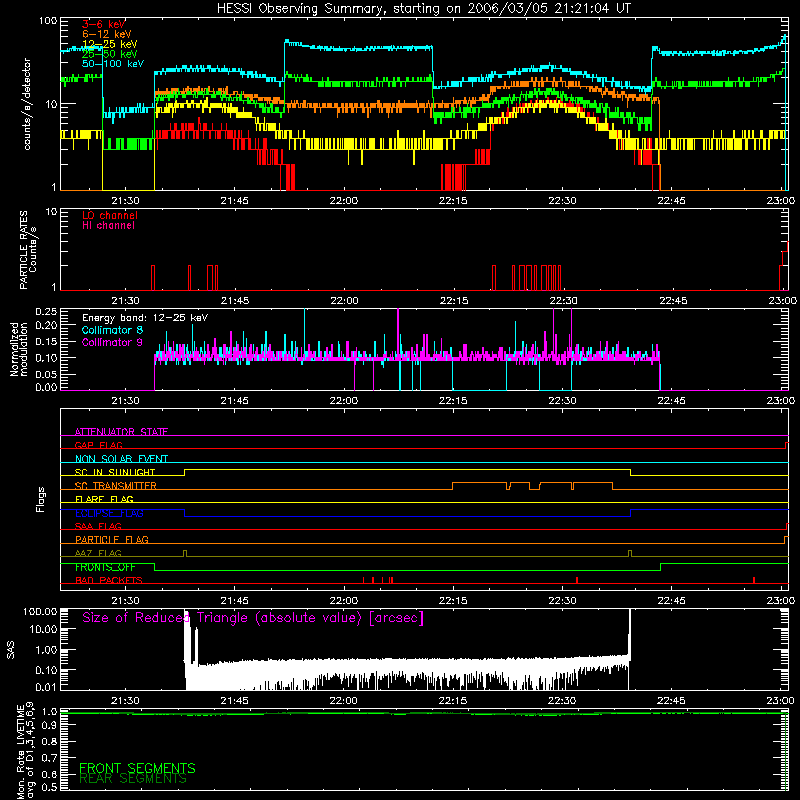Image resolution: width=800 pixels, height=800 pixels.
Task: Click the '0.9' tick on livetime axis
Action: coord(49,726)
